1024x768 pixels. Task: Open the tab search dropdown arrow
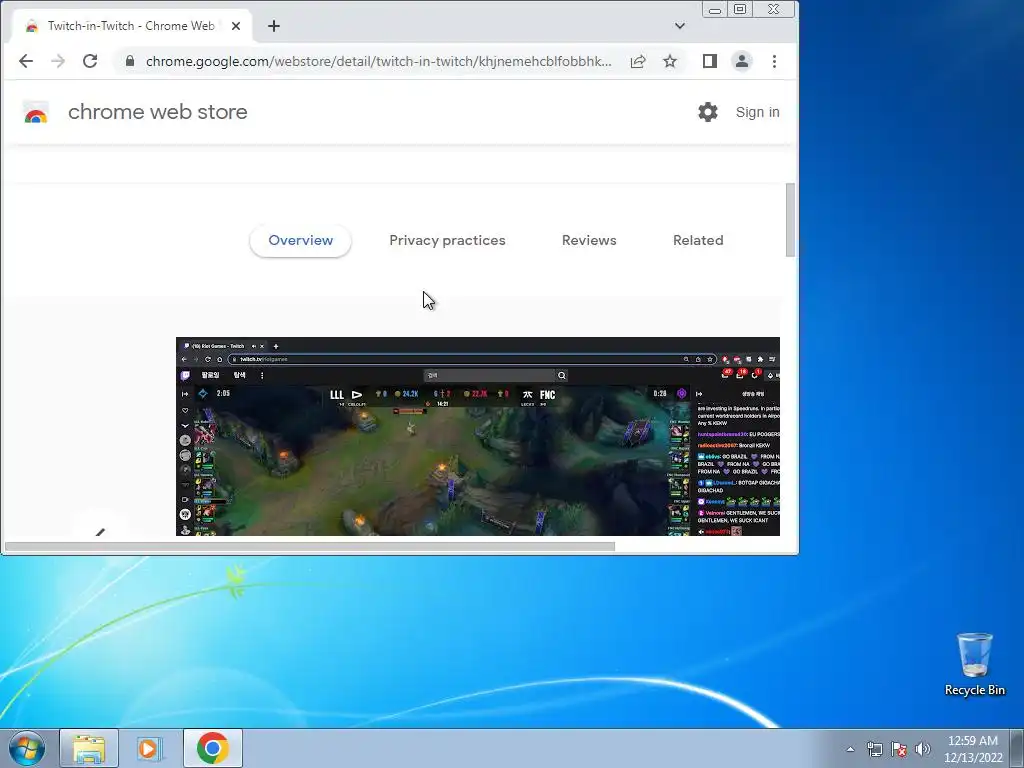680,26
